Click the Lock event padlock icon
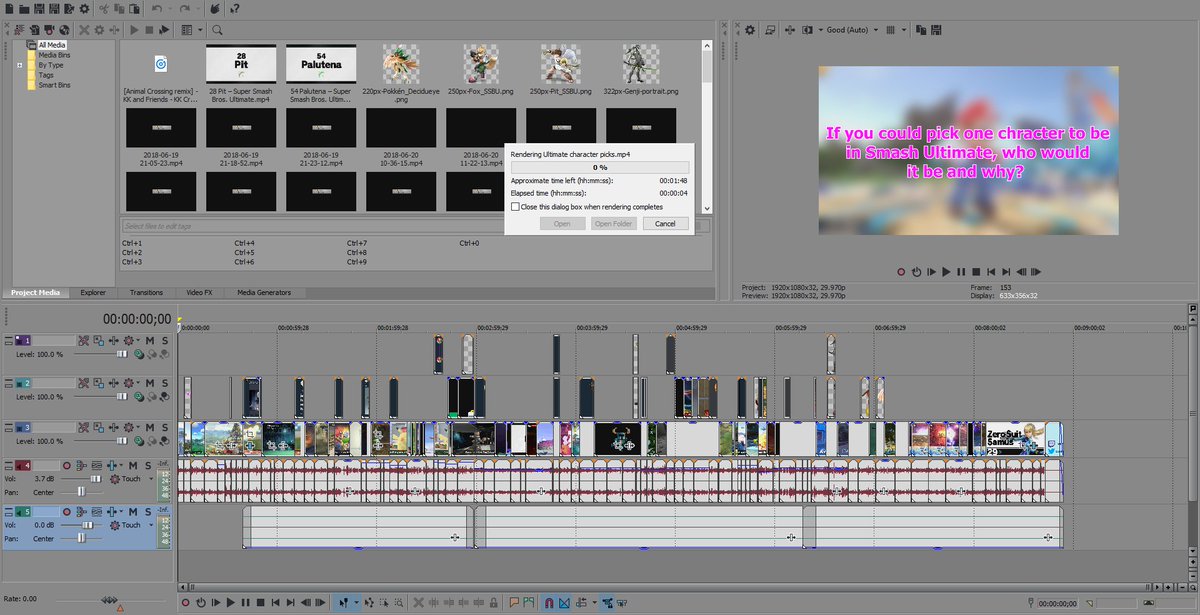The height and width of the screenshot is (615, 1200). [493, 603]
